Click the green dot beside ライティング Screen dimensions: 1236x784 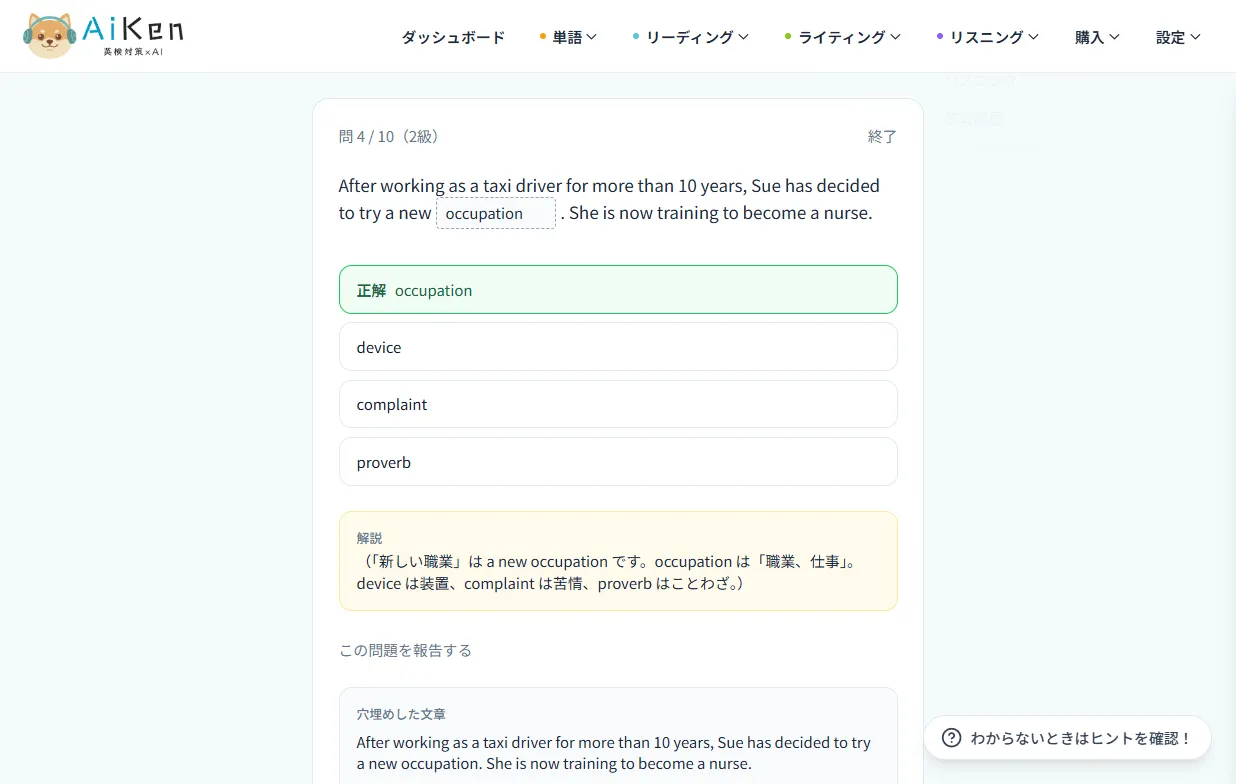[788, 37]
